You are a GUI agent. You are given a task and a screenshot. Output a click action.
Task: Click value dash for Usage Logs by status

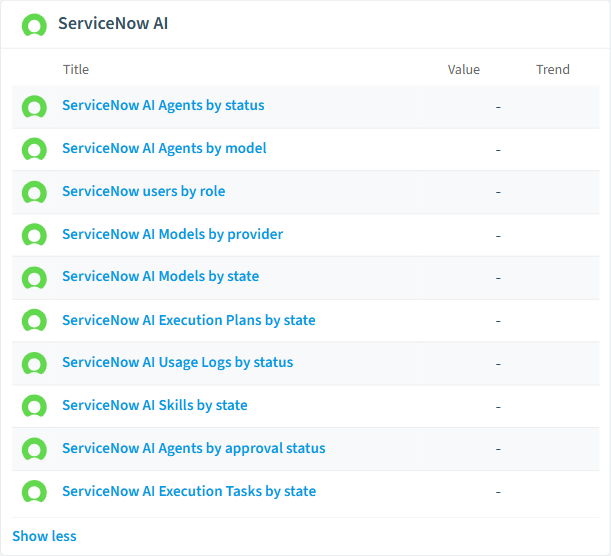pyautogui.click(x=498, y=364)
